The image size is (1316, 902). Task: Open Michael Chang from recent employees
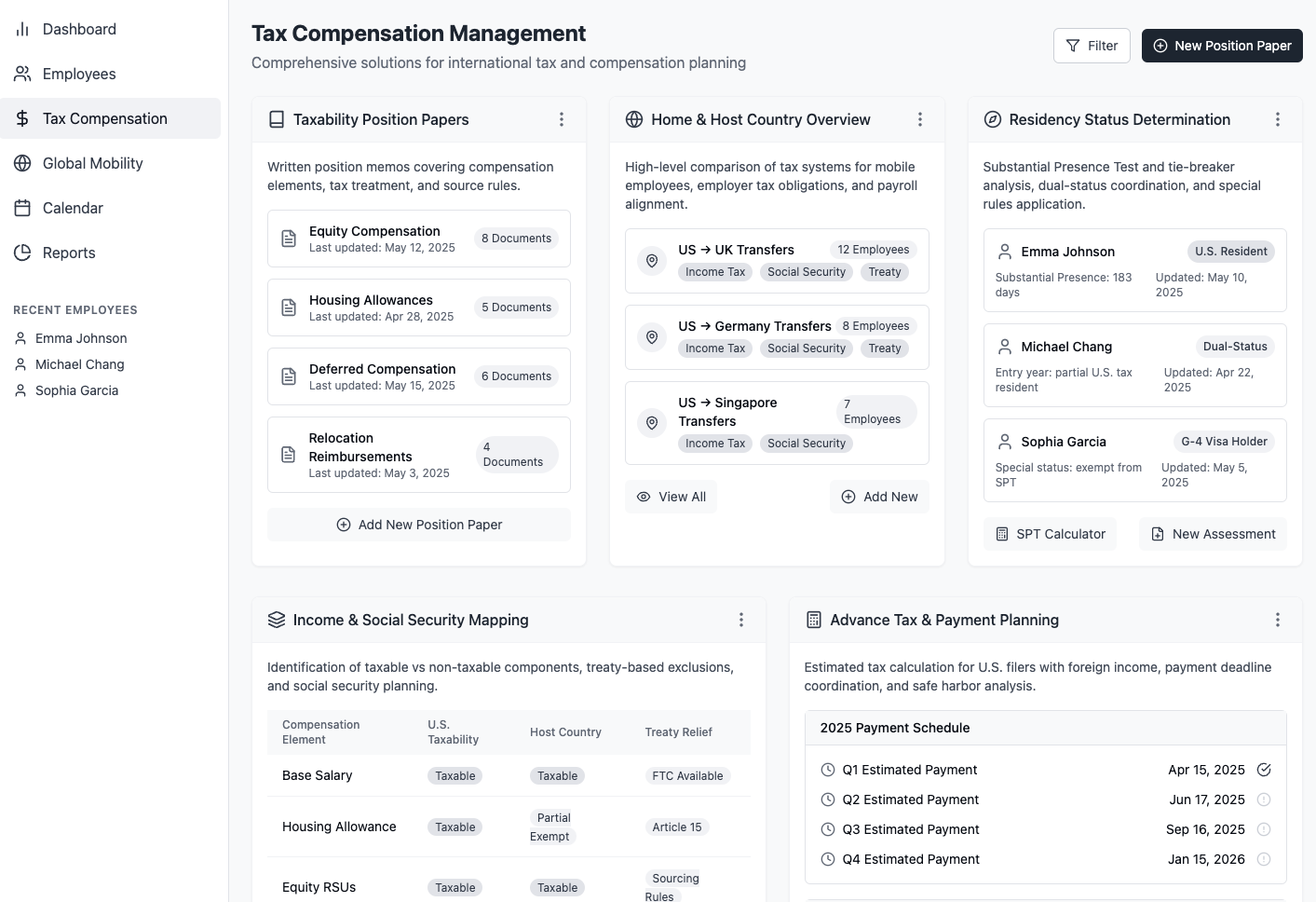pos(79,364)
